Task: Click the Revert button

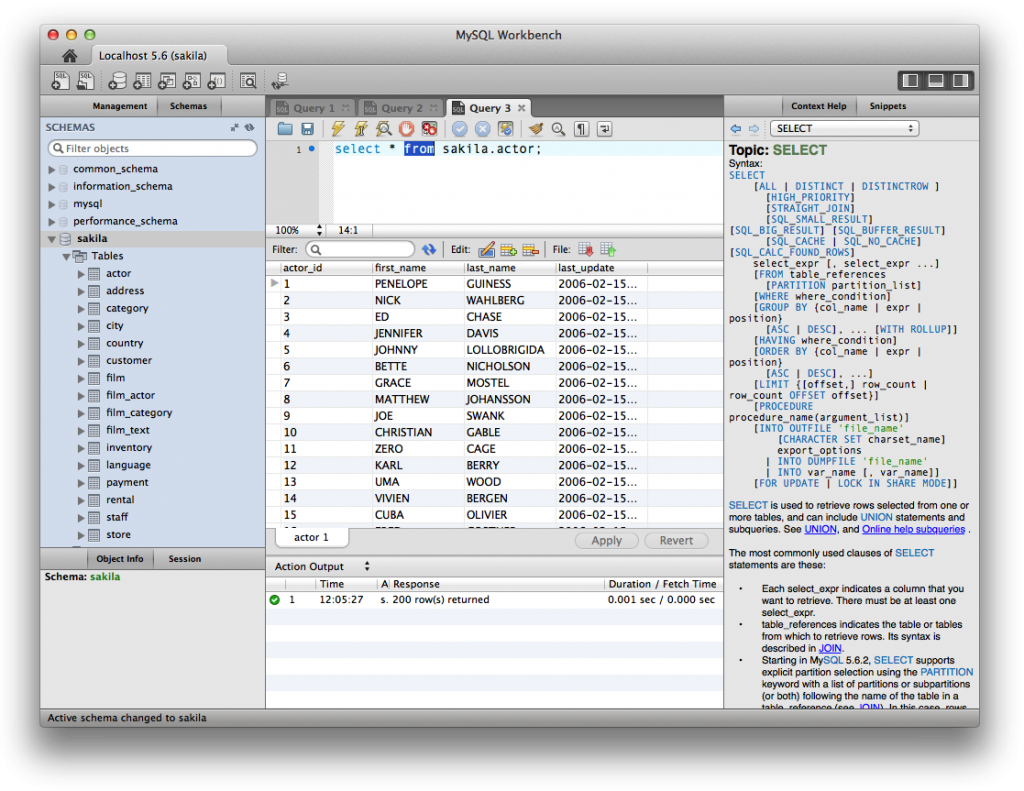Action: 676,540
